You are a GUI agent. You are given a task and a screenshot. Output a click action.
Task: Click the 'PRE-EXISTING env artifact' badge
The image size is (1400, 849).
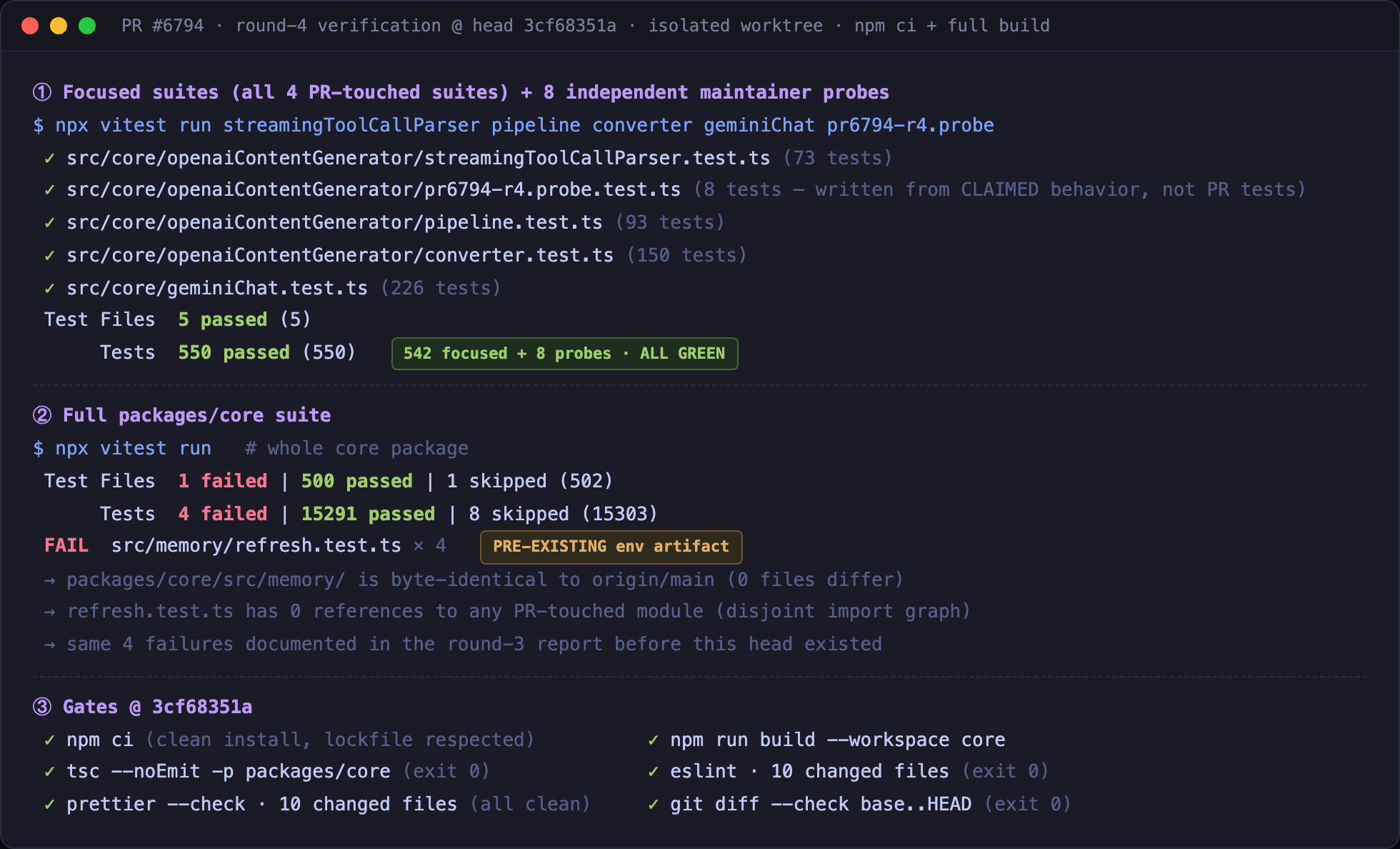611,547
